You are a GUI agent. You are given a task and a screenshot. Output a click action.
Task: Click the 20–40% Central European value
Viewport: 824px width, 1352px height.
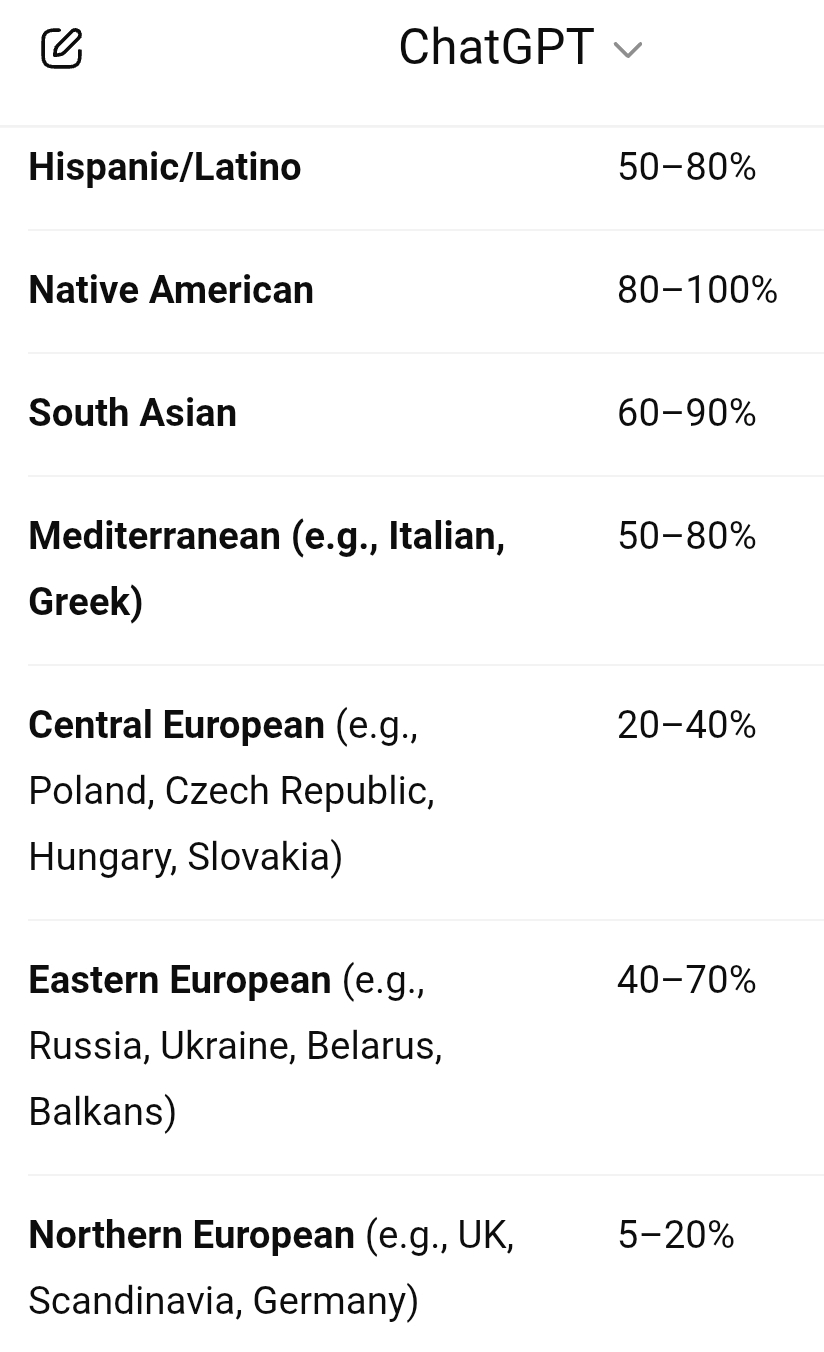(686, 725)
